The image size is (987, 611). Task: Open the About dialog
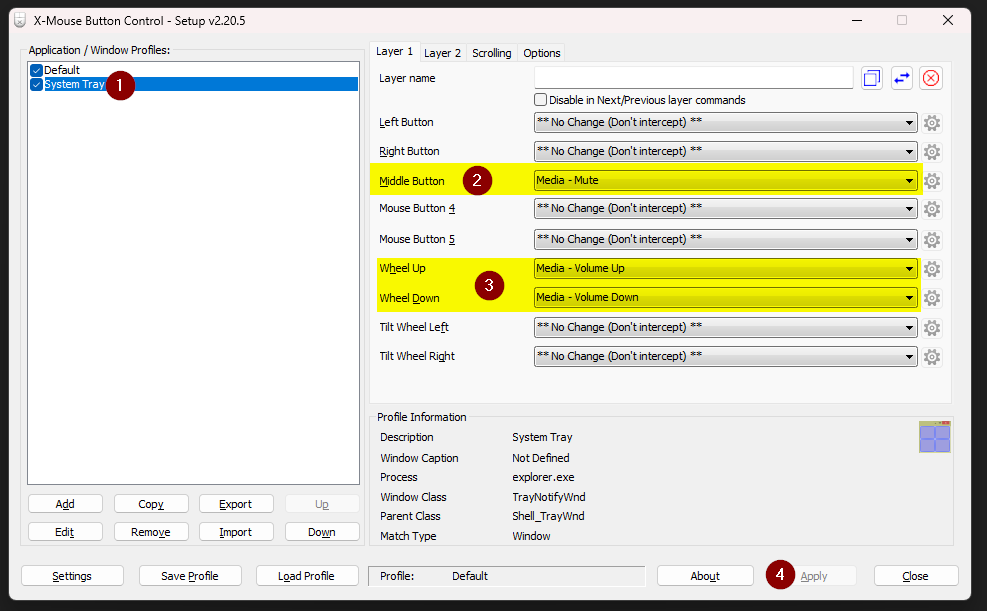coord(705,576)
